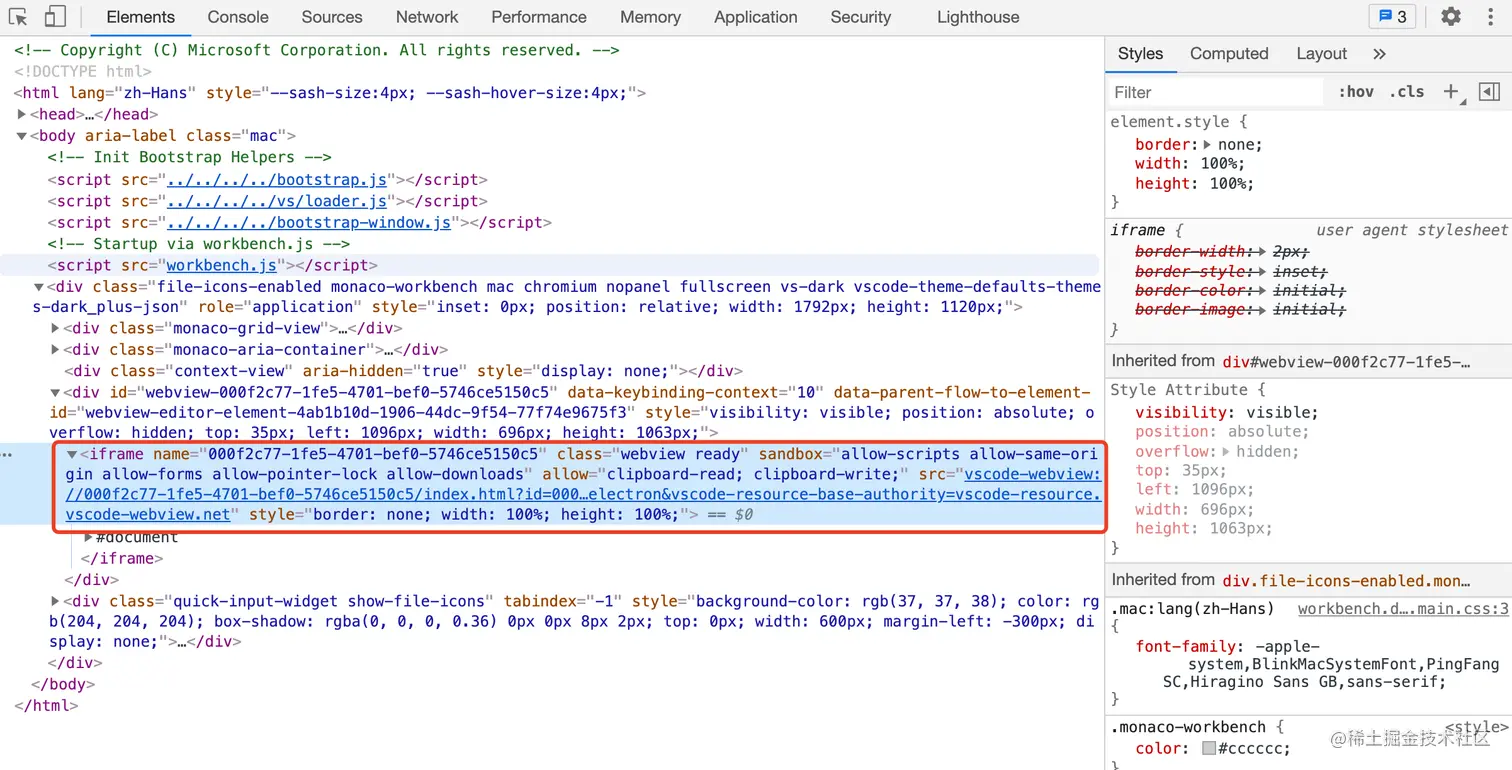
Task: Open the 3 messages issues badge
Action: click(1393, 17)
